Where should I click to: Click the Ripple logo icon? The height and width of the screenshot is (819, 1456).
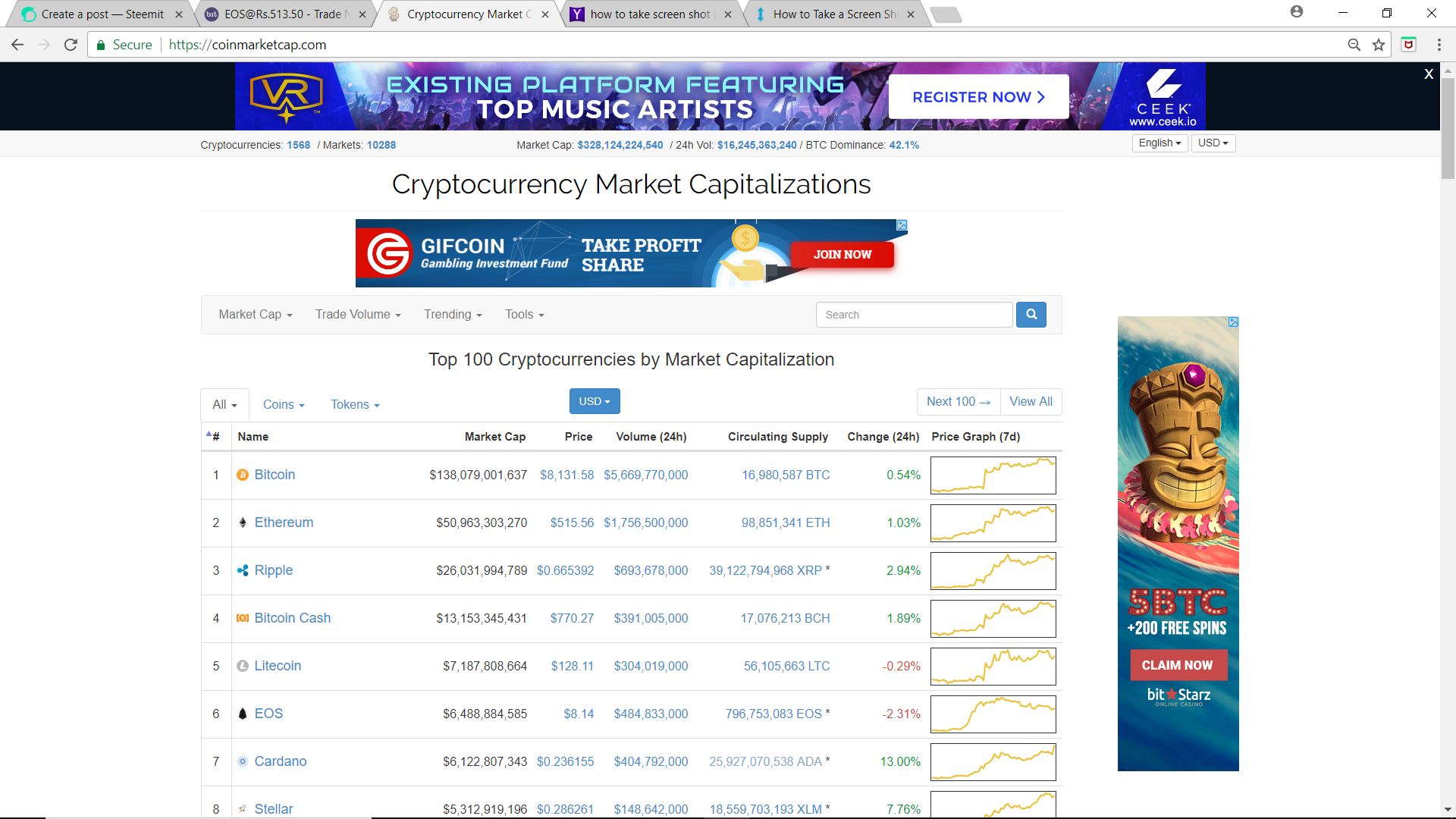(x=243, y=570)
